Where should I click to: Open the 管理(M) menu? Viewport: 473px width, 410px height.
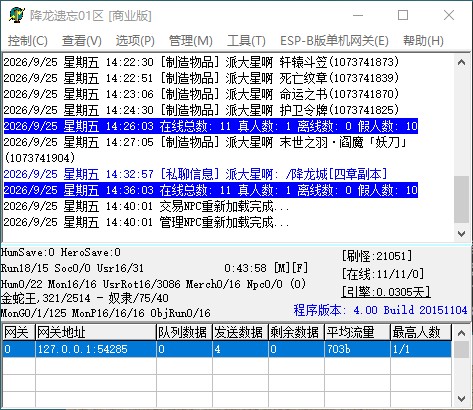191,41
